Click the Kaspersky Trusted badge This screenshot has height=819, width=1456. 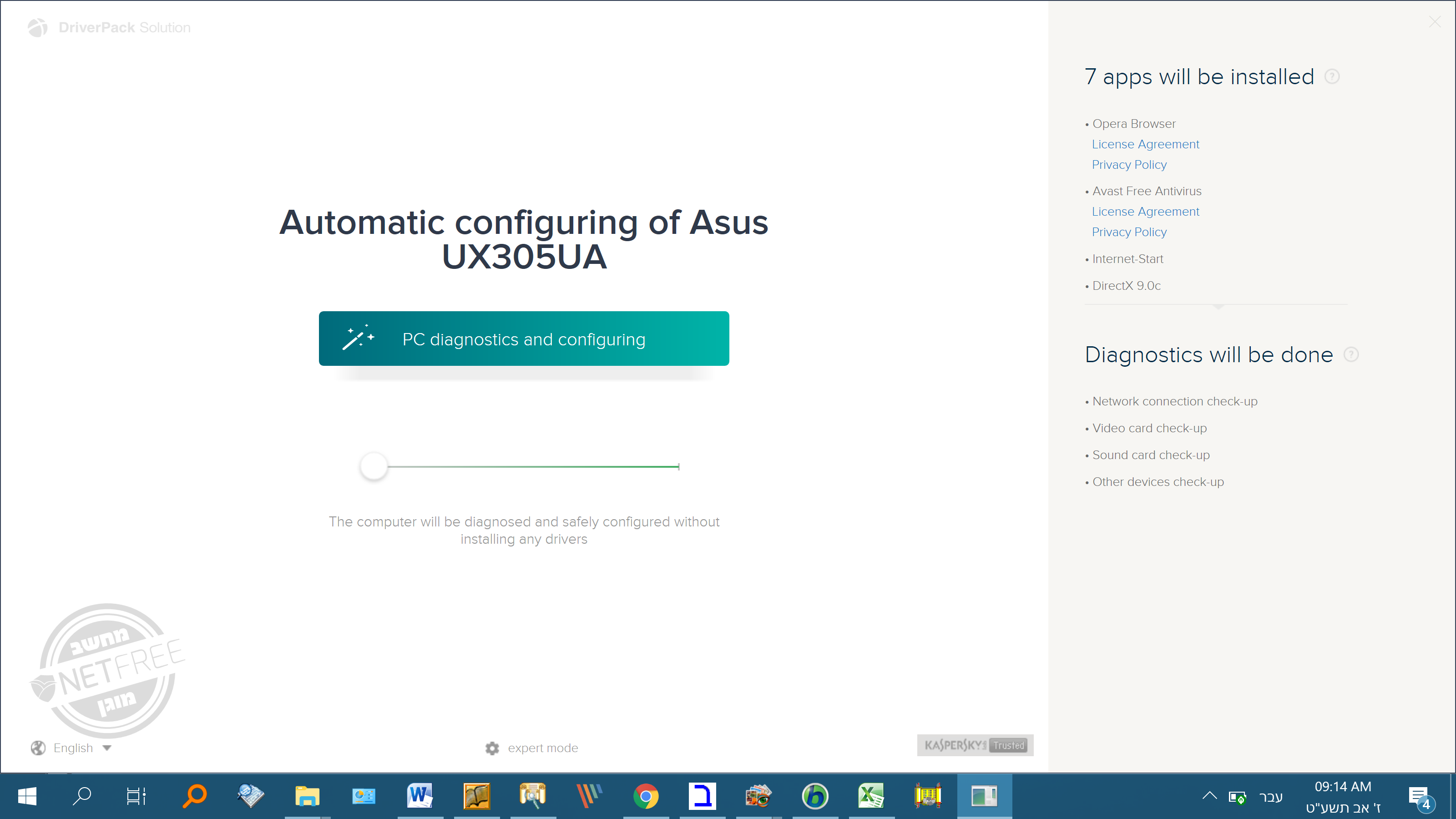[975, 745]
